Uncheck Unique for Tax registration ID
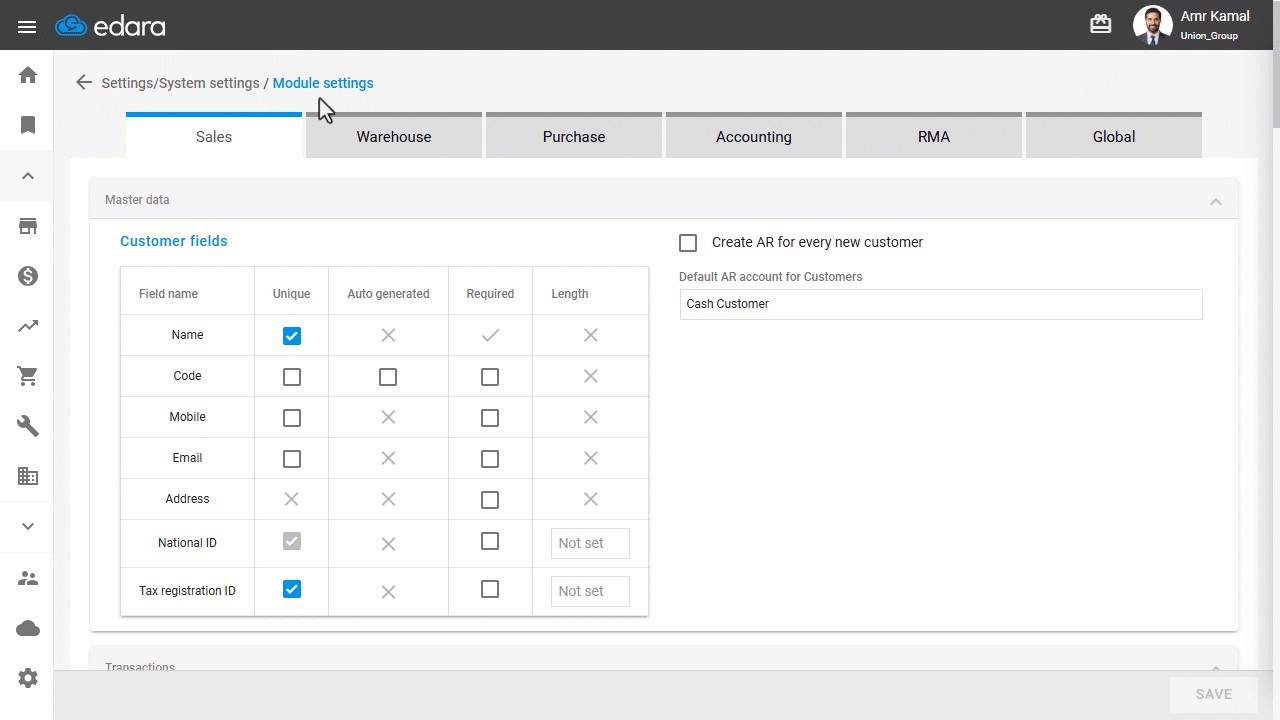The width and height of the screenshot is (1280, 720). point(292,589)
